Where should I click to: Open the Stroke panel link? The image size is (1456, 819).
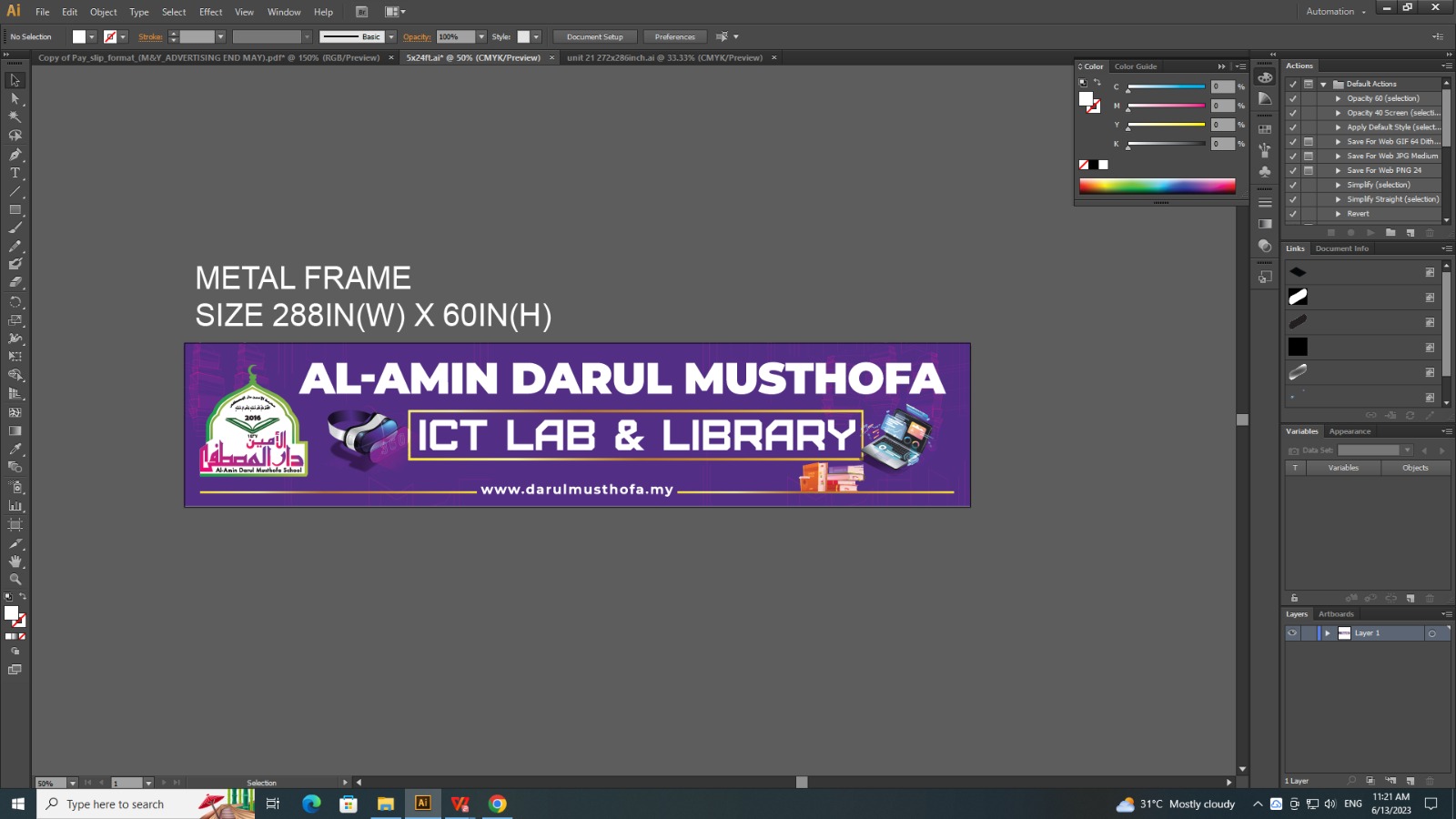150,37
